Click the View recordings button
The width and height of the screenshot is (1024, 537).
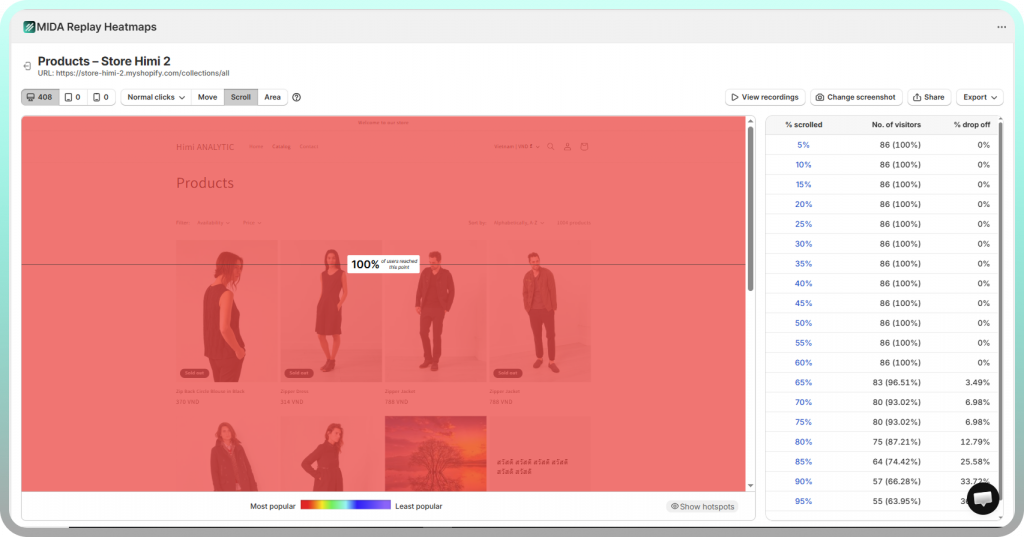click(764, 97)
